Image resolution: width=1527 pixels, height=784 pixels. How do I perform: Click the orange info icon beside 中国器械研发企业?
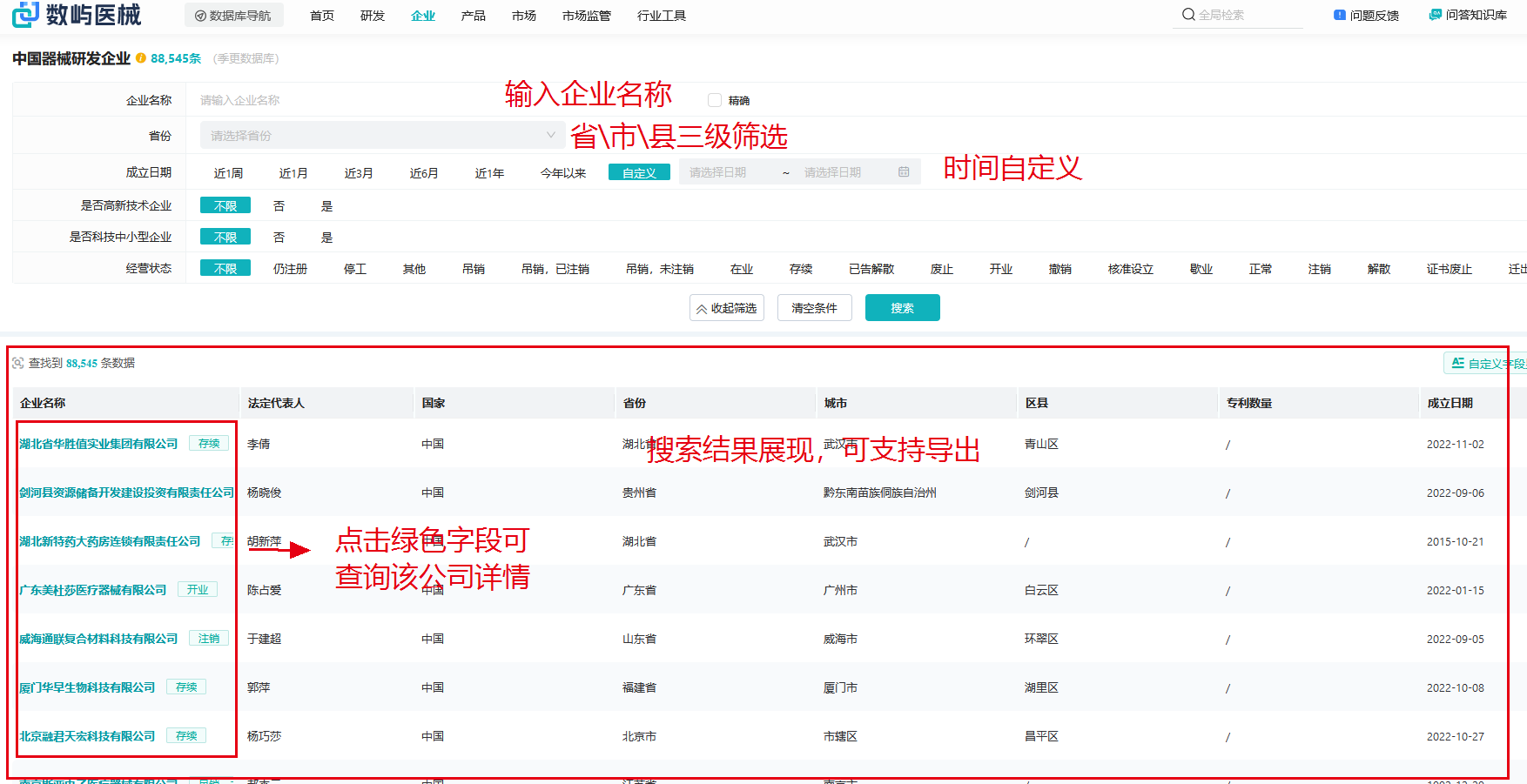tap(141, 58)
